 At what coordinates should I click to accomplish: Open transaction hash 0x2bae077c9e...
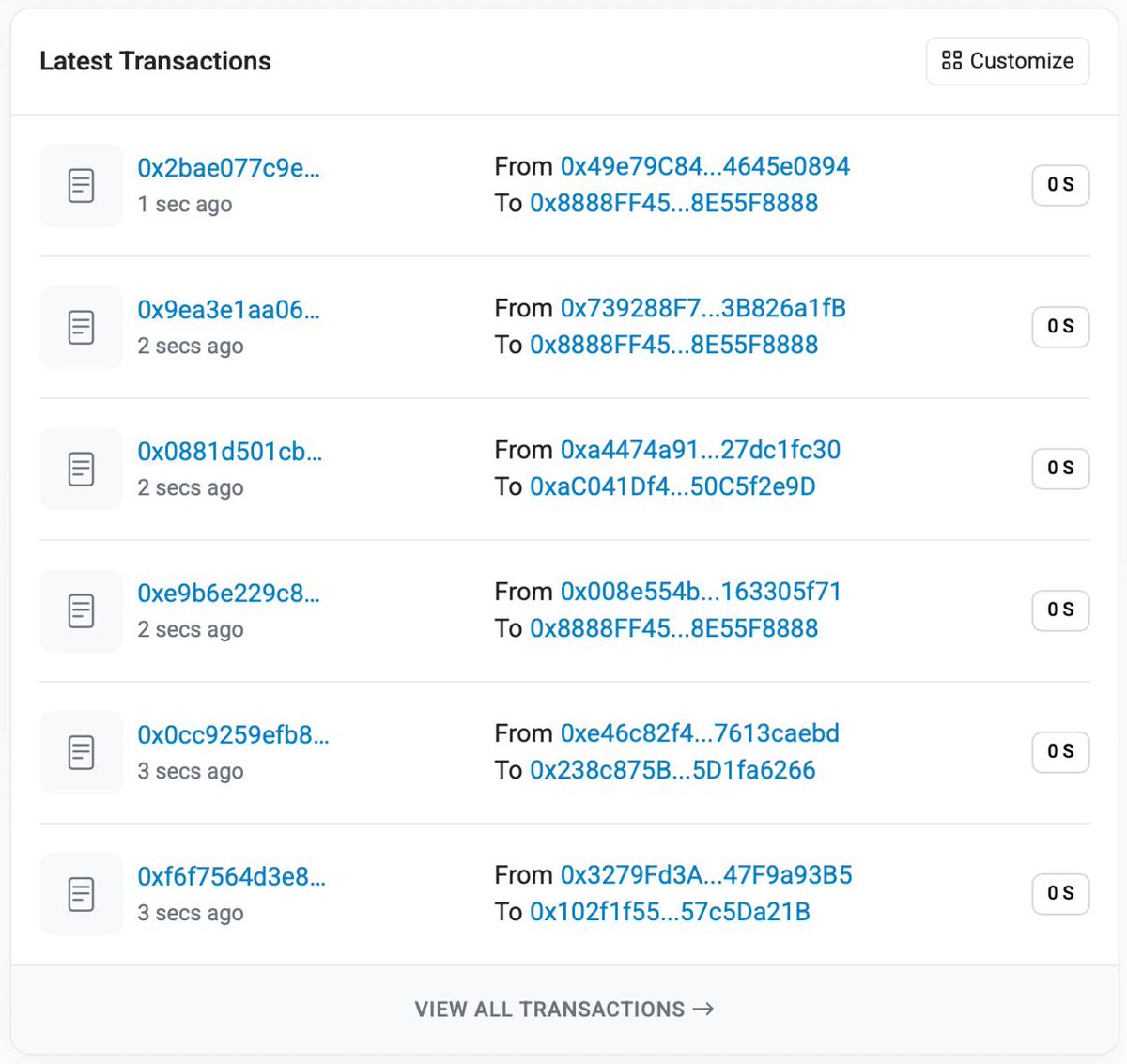tap(228, 168)
